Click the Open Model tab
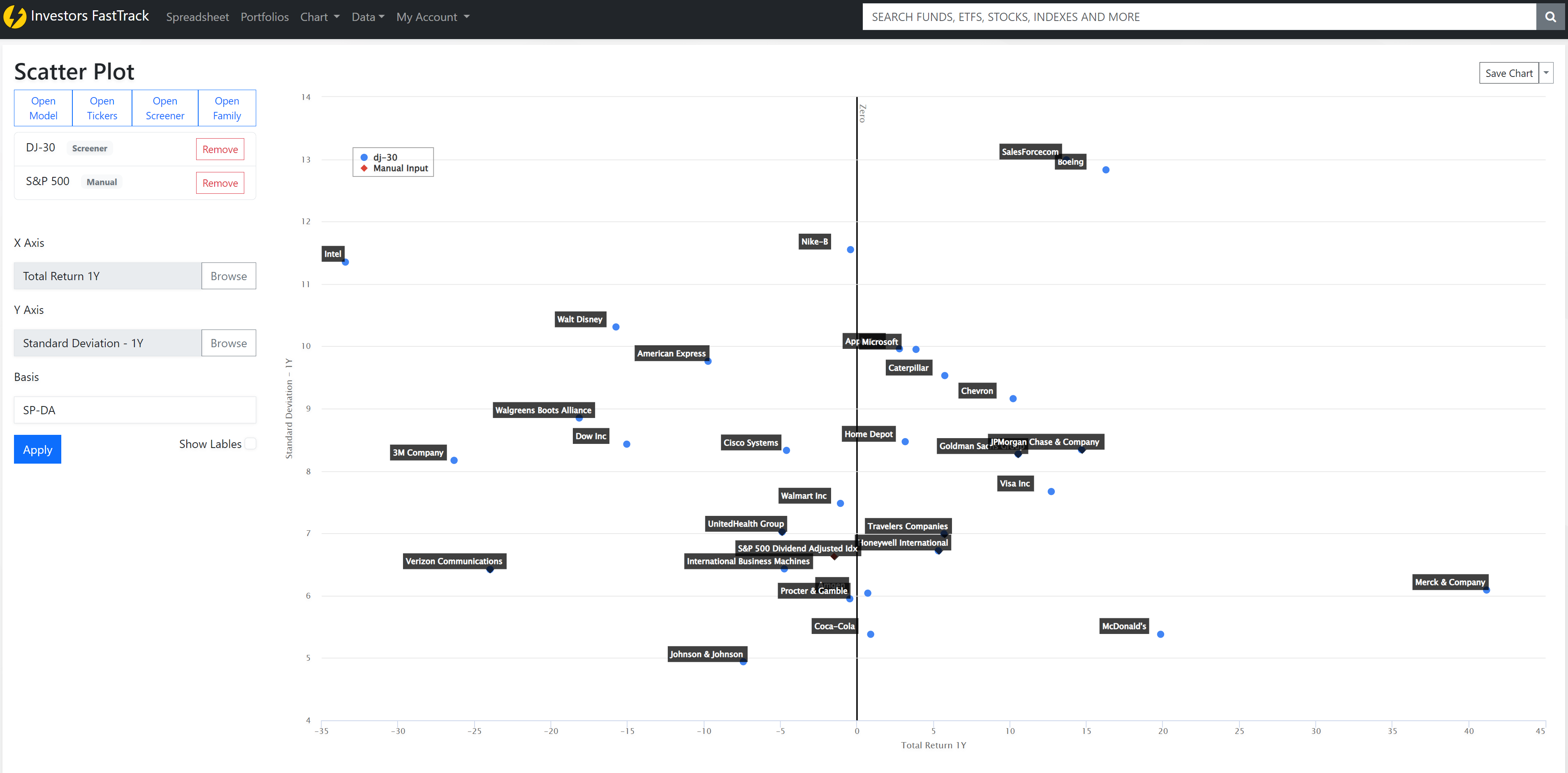 [43, 108]
